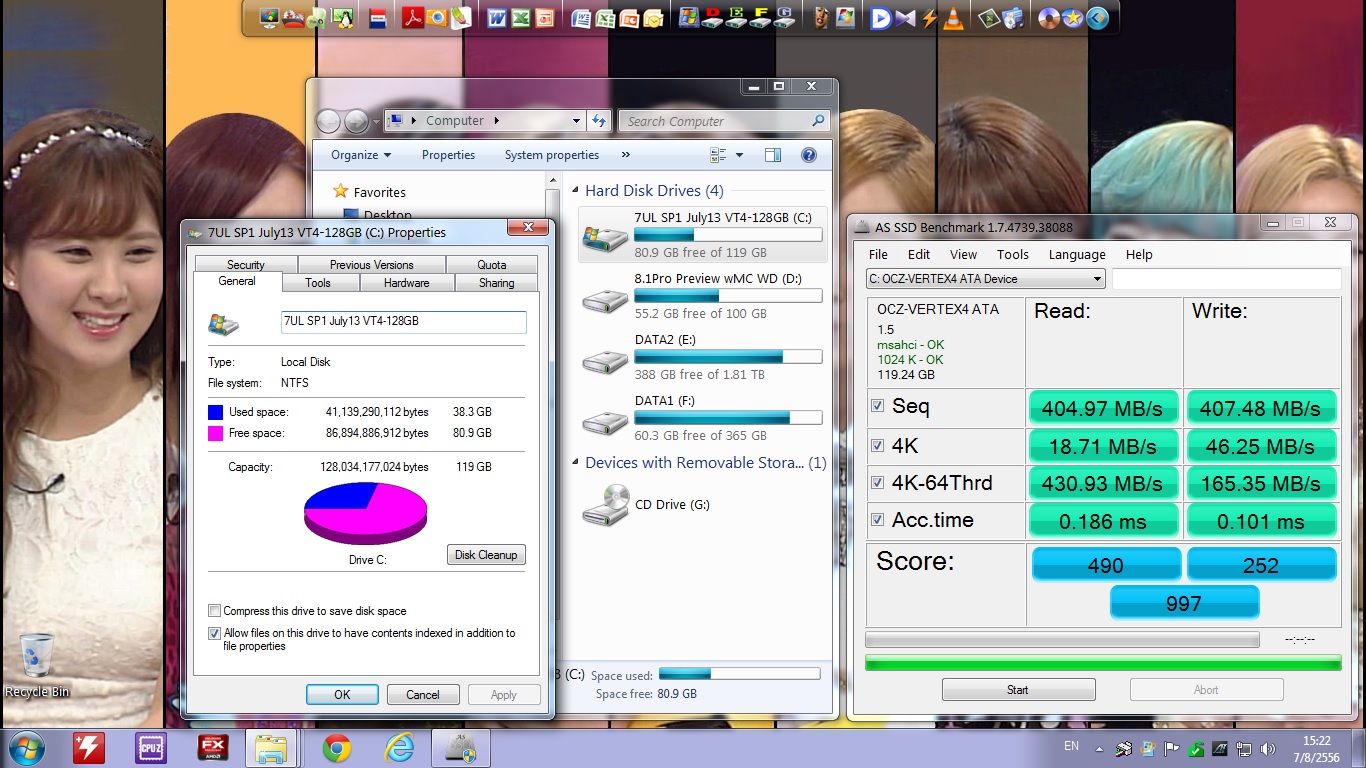Expand the Explorer toolbar overflow chevron
The width and height of the screenshot is (1366, 768).
(626, 155)
